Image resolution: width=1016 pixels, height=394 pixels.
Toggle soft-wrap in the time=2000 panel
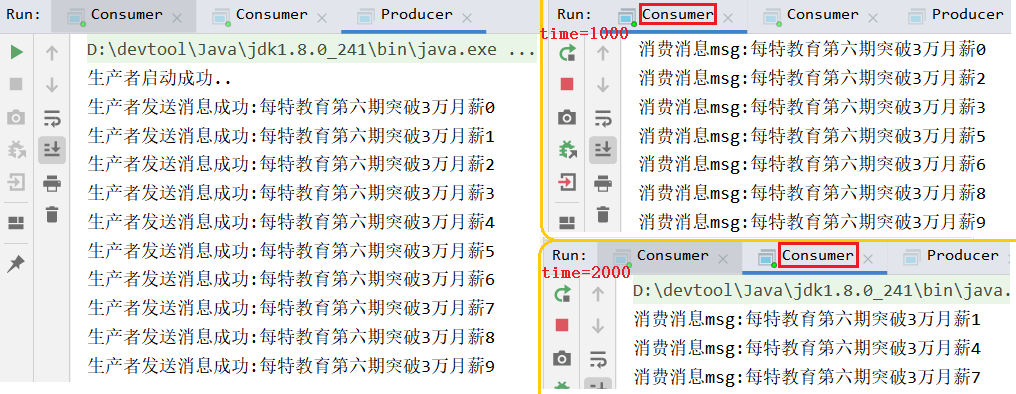597,360
